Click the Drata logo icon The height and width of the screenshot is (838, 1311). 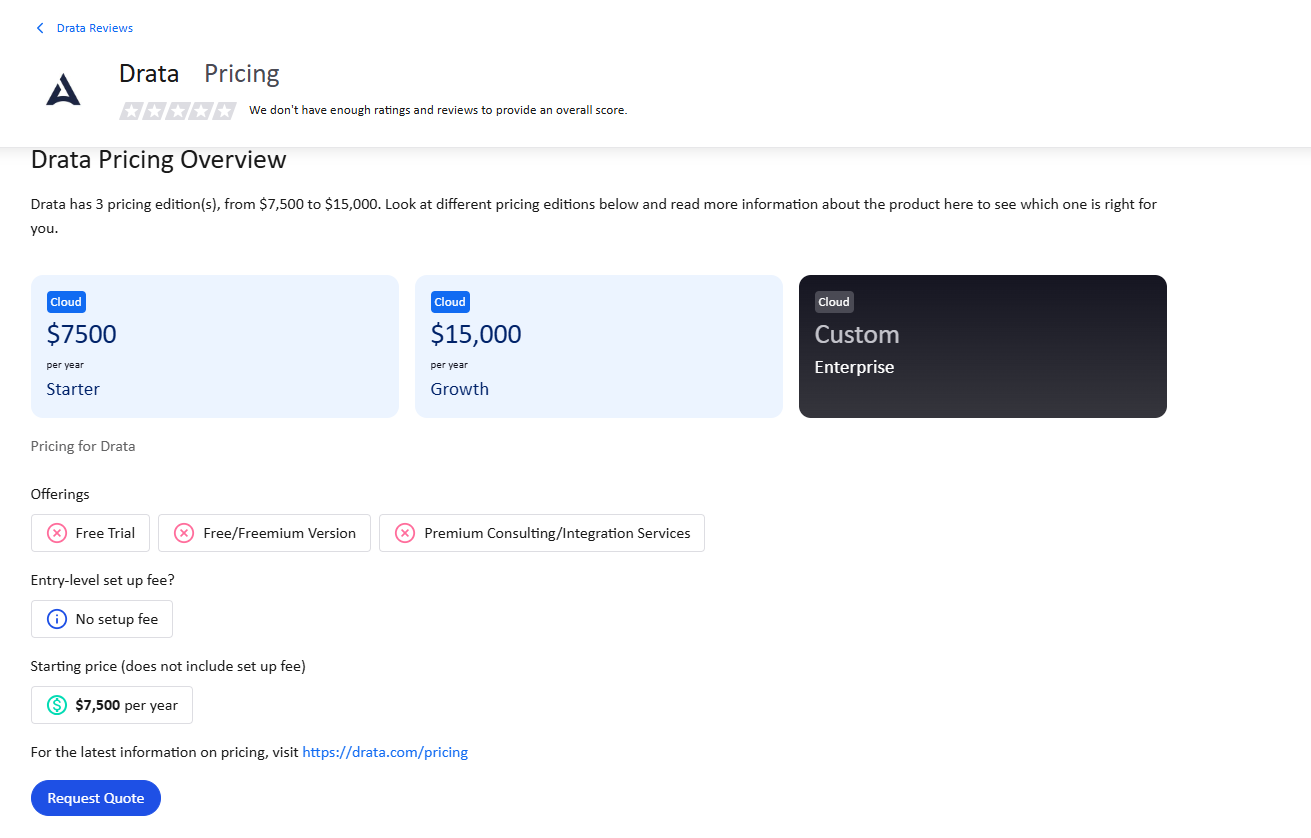[63, 90]
